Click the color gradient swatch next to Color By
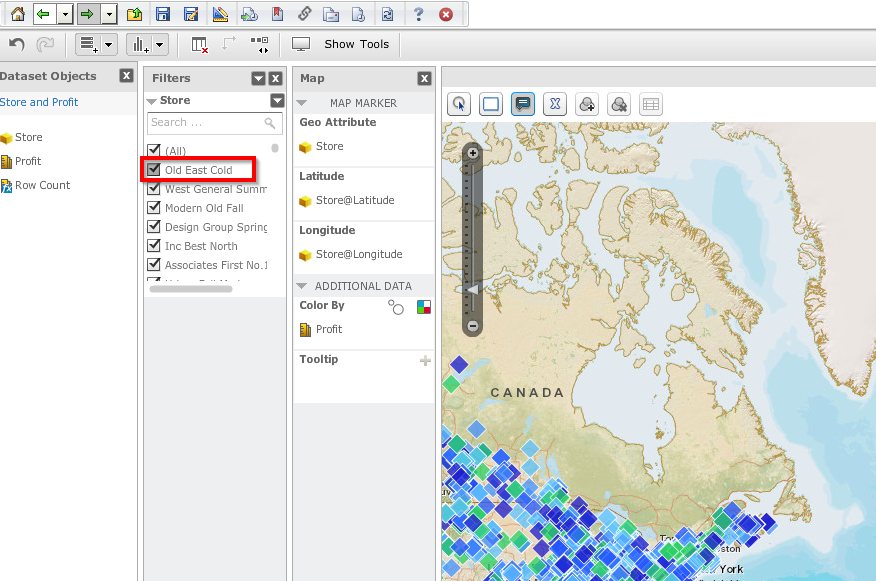Image resolution: width=876 pixels, height=581 pixels. pos(423,305)
